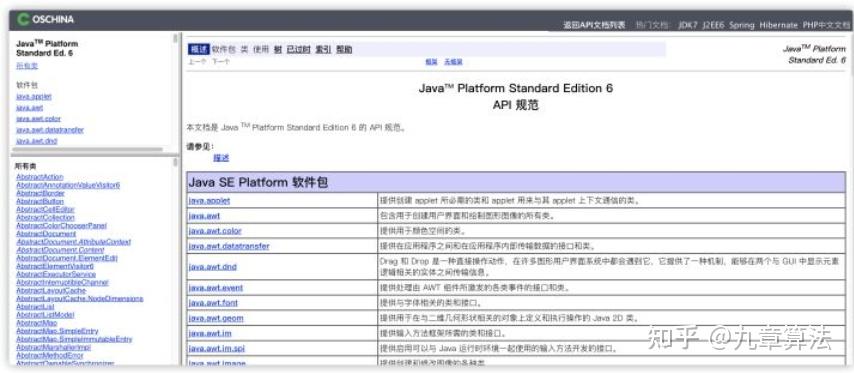Open the AbstractDocument.ElementEdit class link

pos(66,258)
